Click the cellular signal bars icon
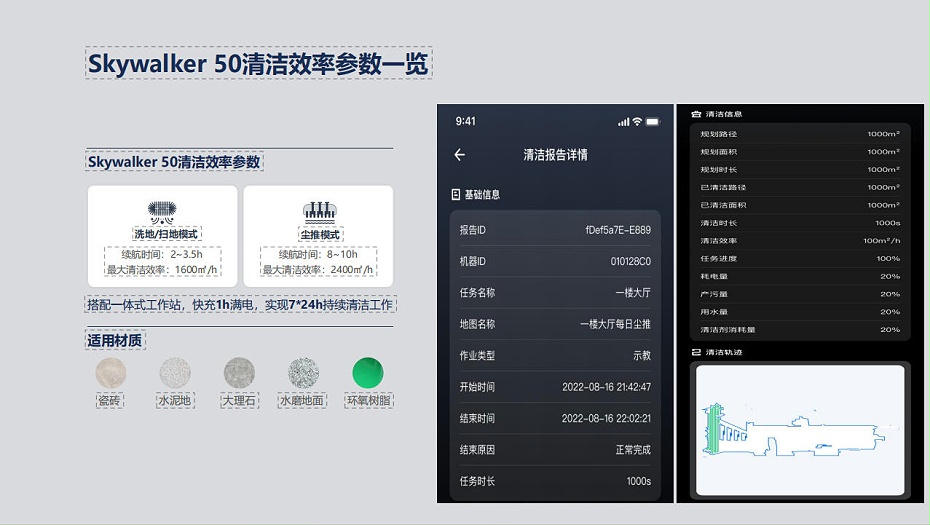The height and width of the screenshot is (525, 930). pos(623,121)
